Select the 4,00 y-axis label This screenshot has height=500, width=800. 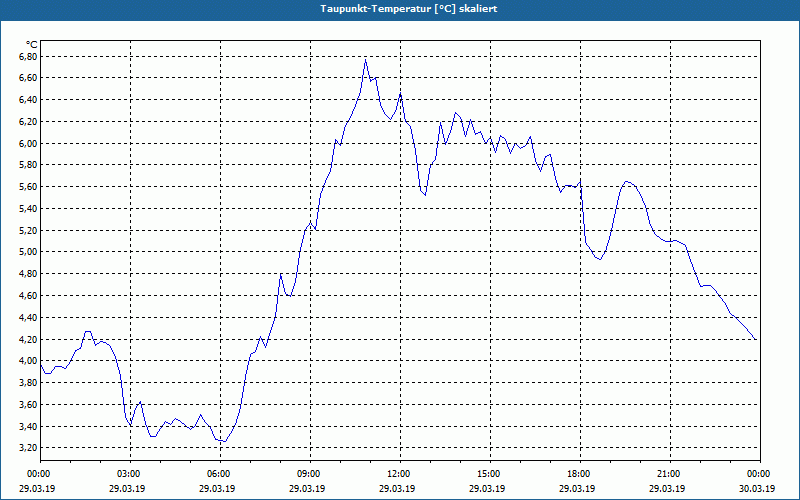(x=28, y=361)
